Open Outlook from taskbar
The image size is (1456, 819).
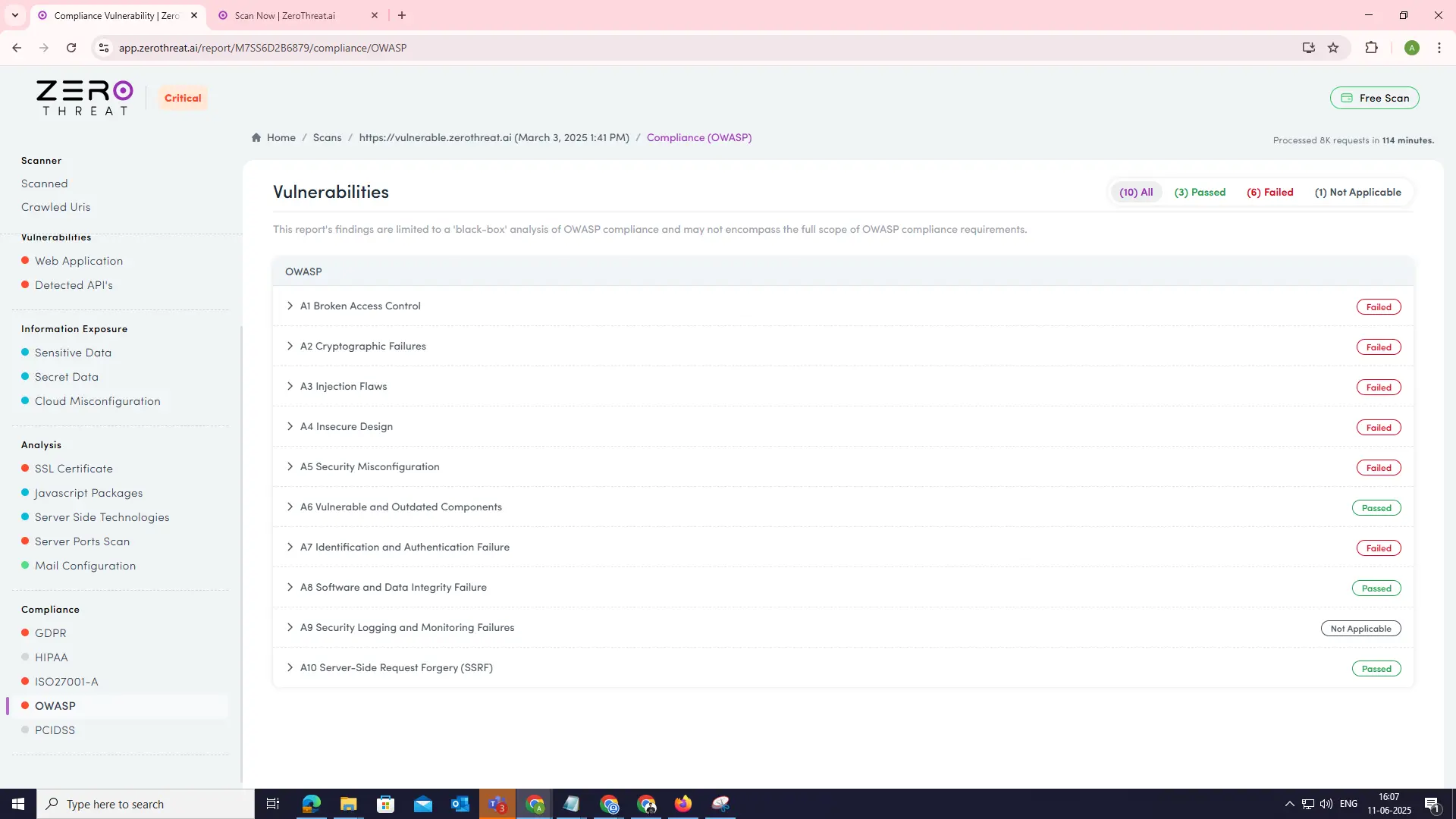(460, 804)
